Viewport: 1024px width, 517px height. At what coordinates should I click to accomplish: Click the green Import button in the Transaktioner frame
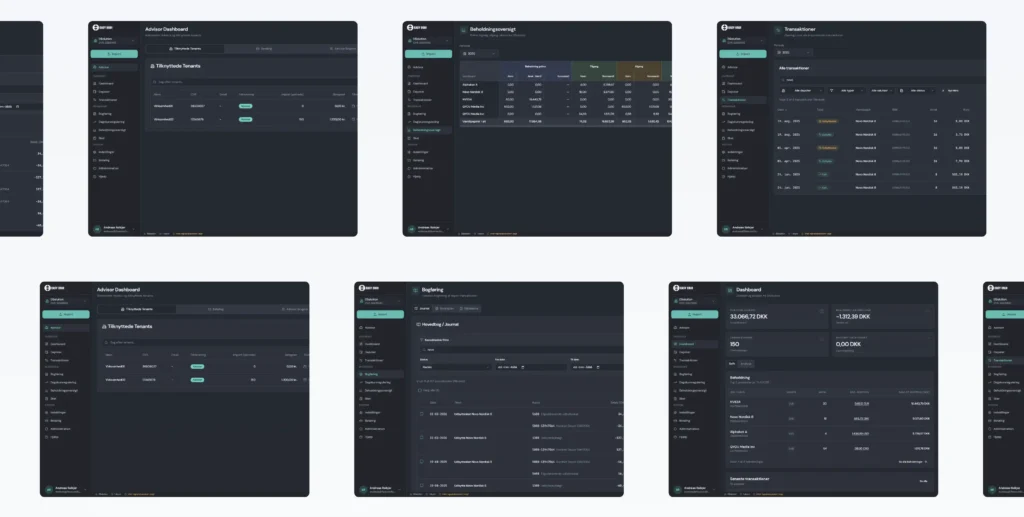743,54
